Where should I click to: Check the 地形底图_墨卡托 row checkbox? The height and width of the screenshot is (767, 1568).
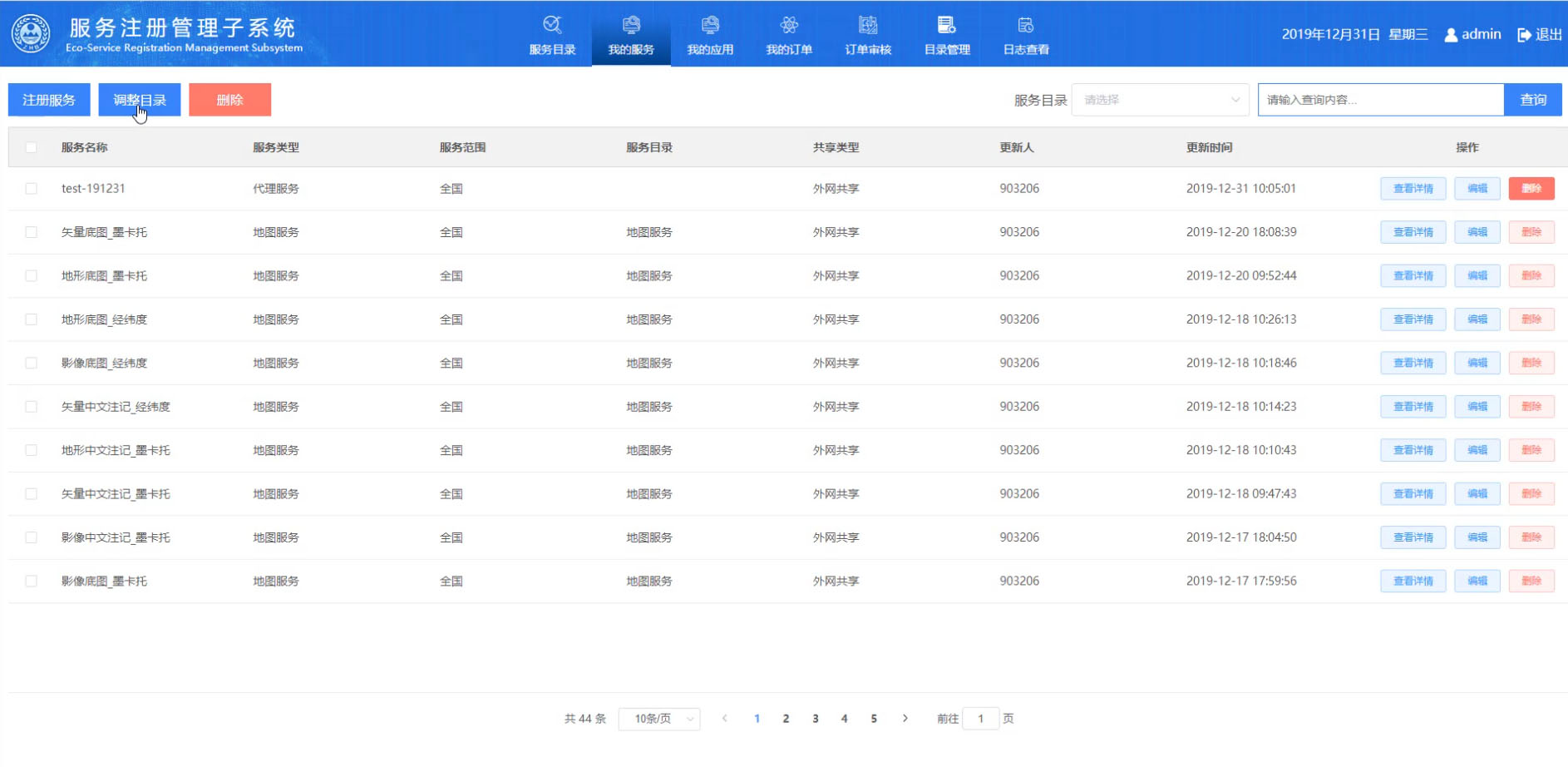(x=31, y=276)
